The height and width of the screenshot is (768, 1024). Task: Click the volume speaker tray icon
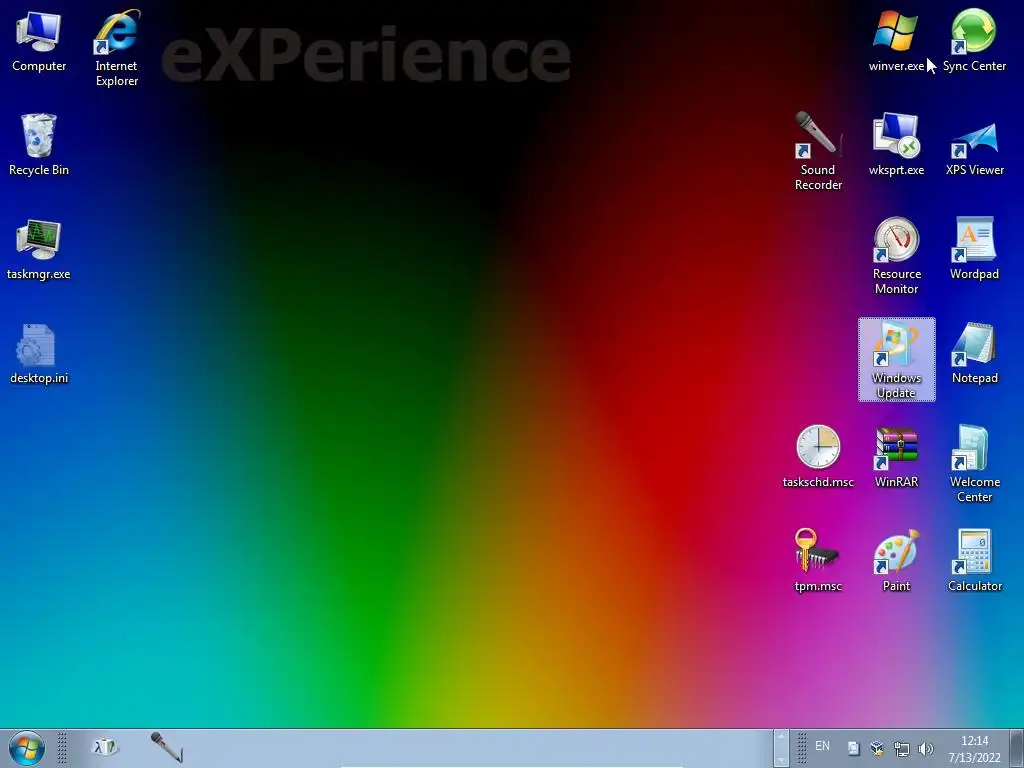click(x=925, y=749)
